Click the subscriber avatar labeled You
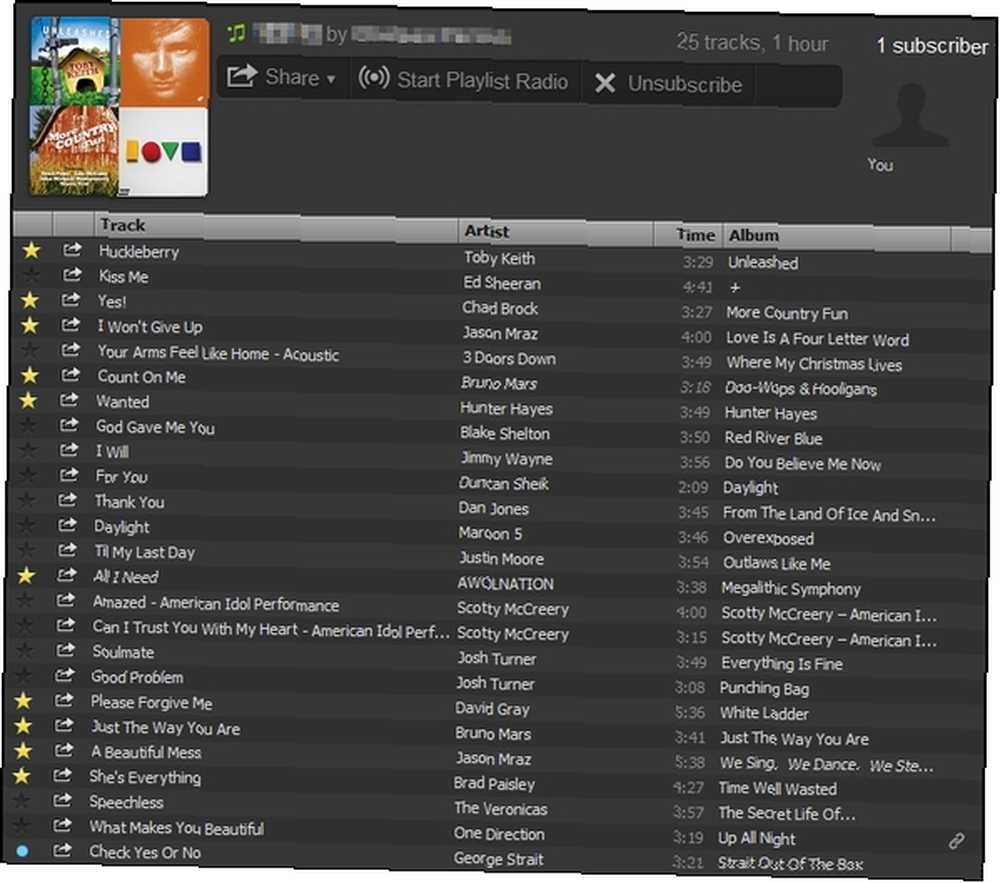Image resolution: width=1000 pixels, height=883 pixels. click(910, 116)
